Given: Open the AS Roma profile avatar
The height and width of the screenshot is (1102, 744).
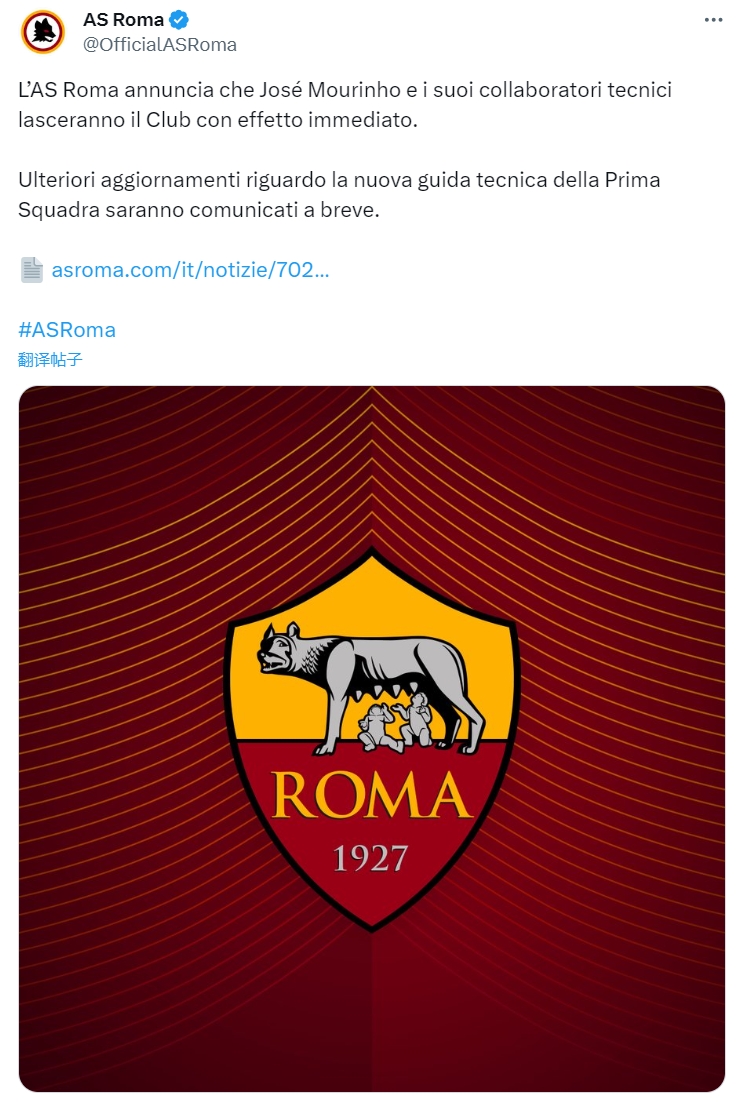Looking at the screenshot, I should tap(43, 32).
